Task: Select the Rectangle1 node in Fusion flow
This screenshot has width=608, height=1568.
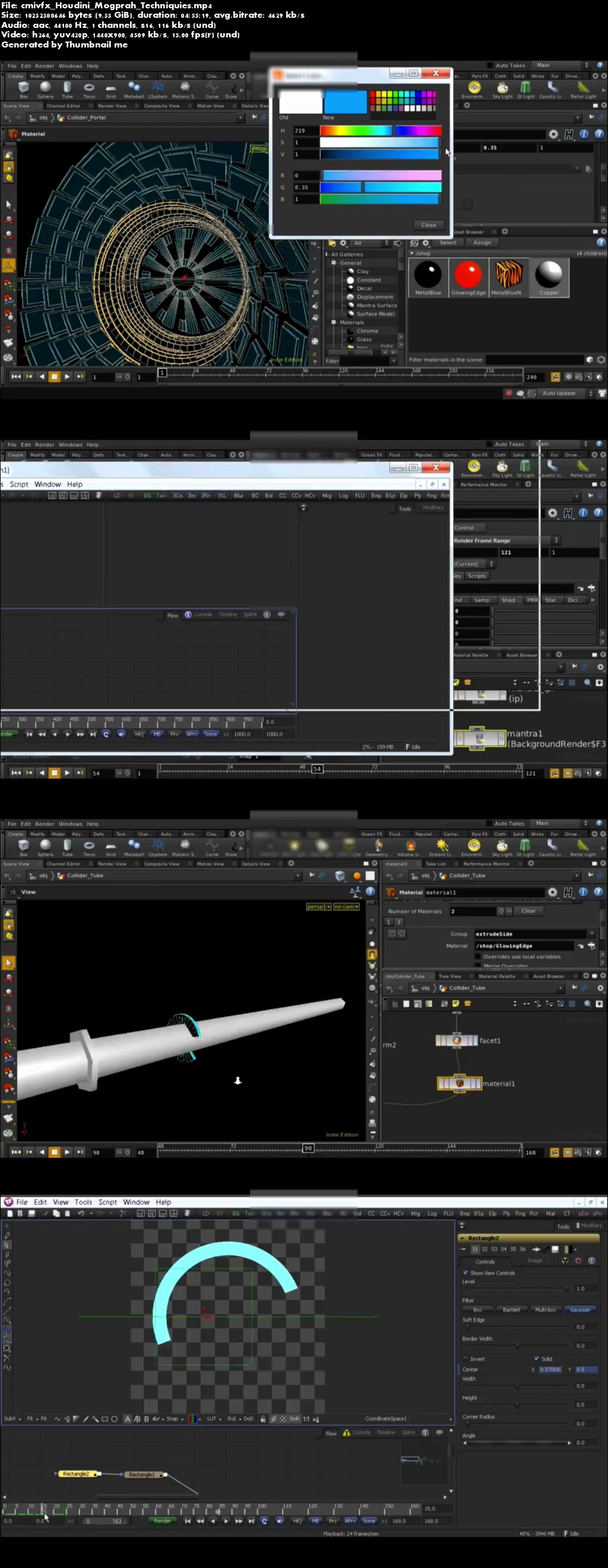Action: (143, 1474)
